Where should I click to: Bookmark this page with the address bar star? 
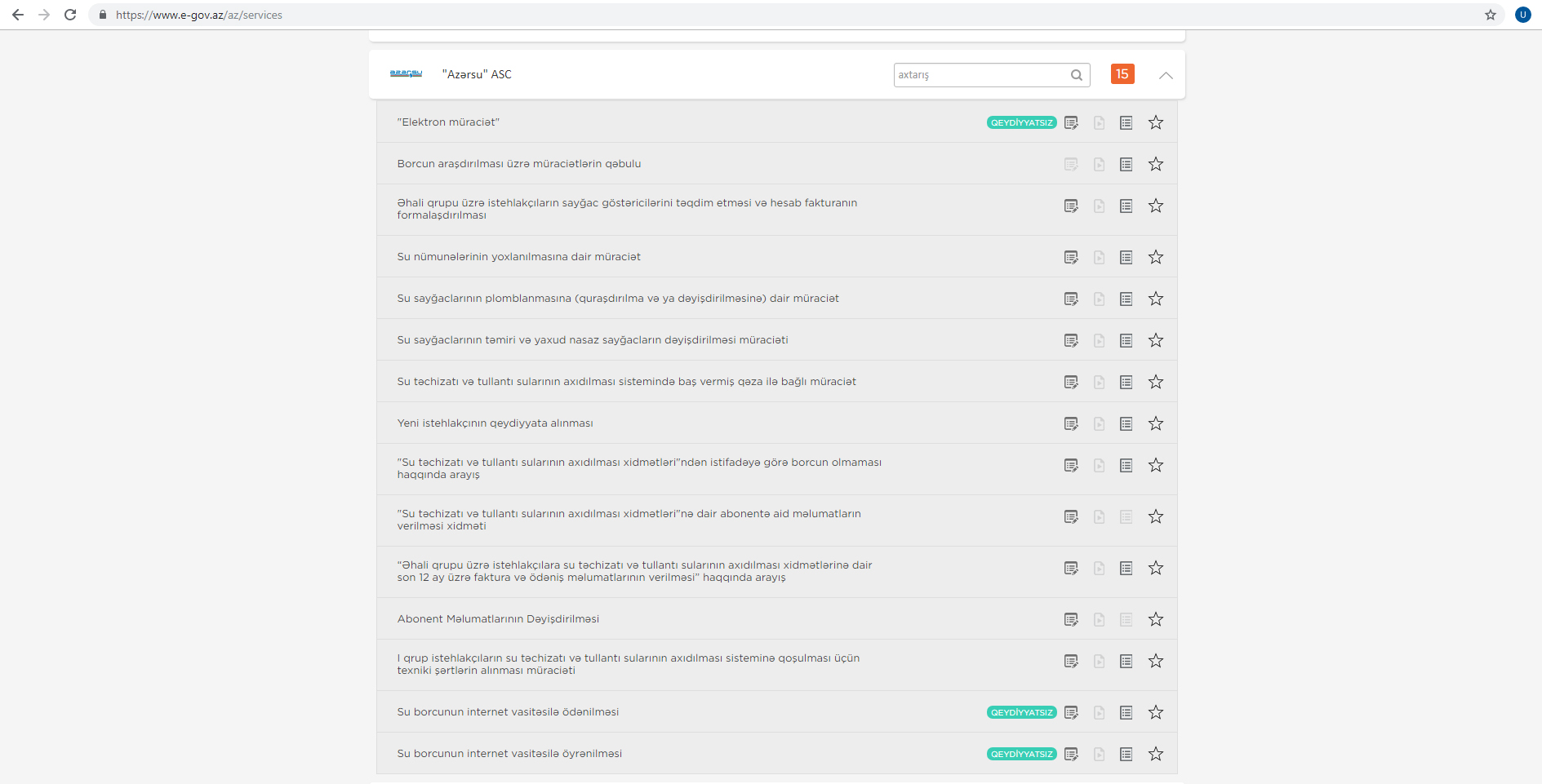tap(1491, 15)
